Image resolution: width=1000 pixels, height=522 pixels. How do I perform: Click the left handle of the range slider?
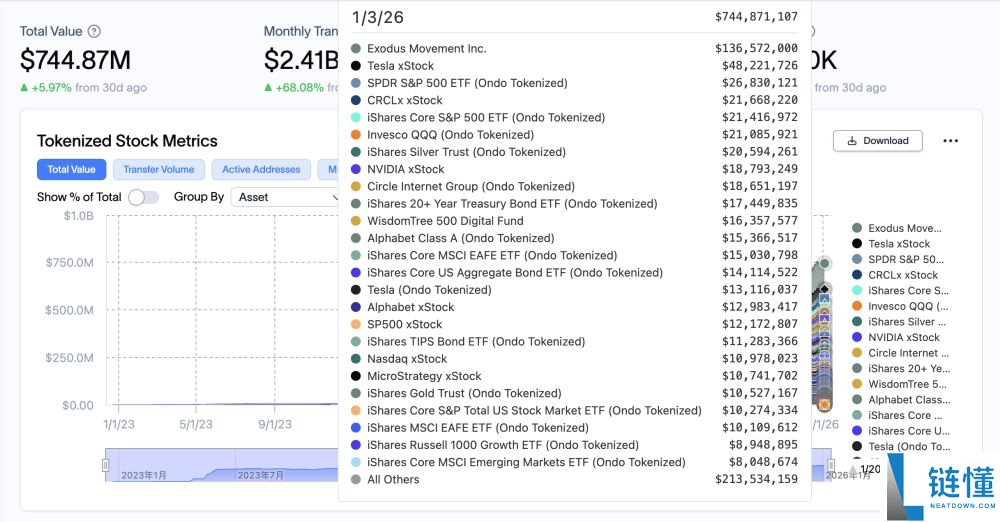(x=106, y=465)
